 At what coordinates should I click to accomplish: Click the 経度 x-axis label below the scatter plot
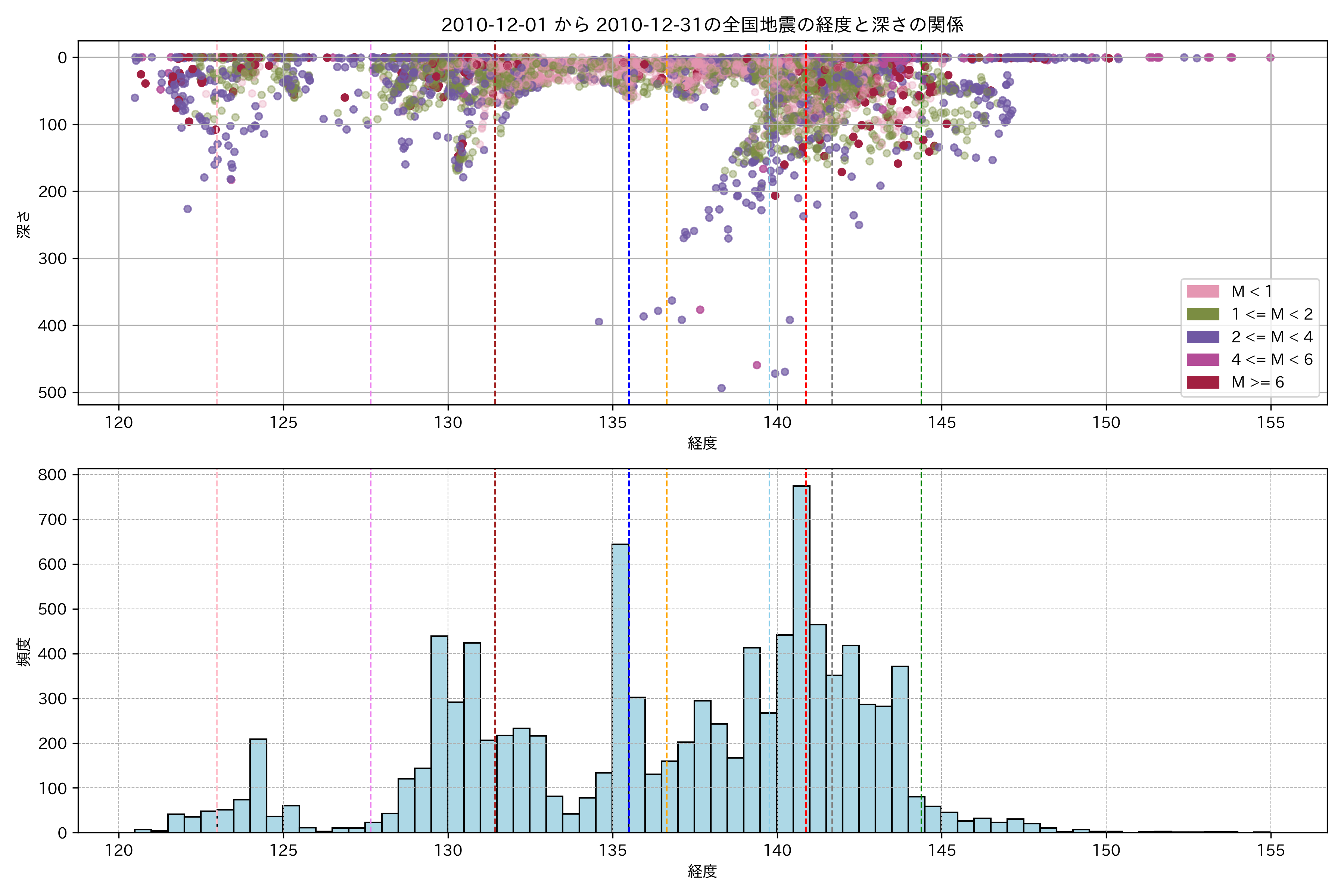pos(702,443)
